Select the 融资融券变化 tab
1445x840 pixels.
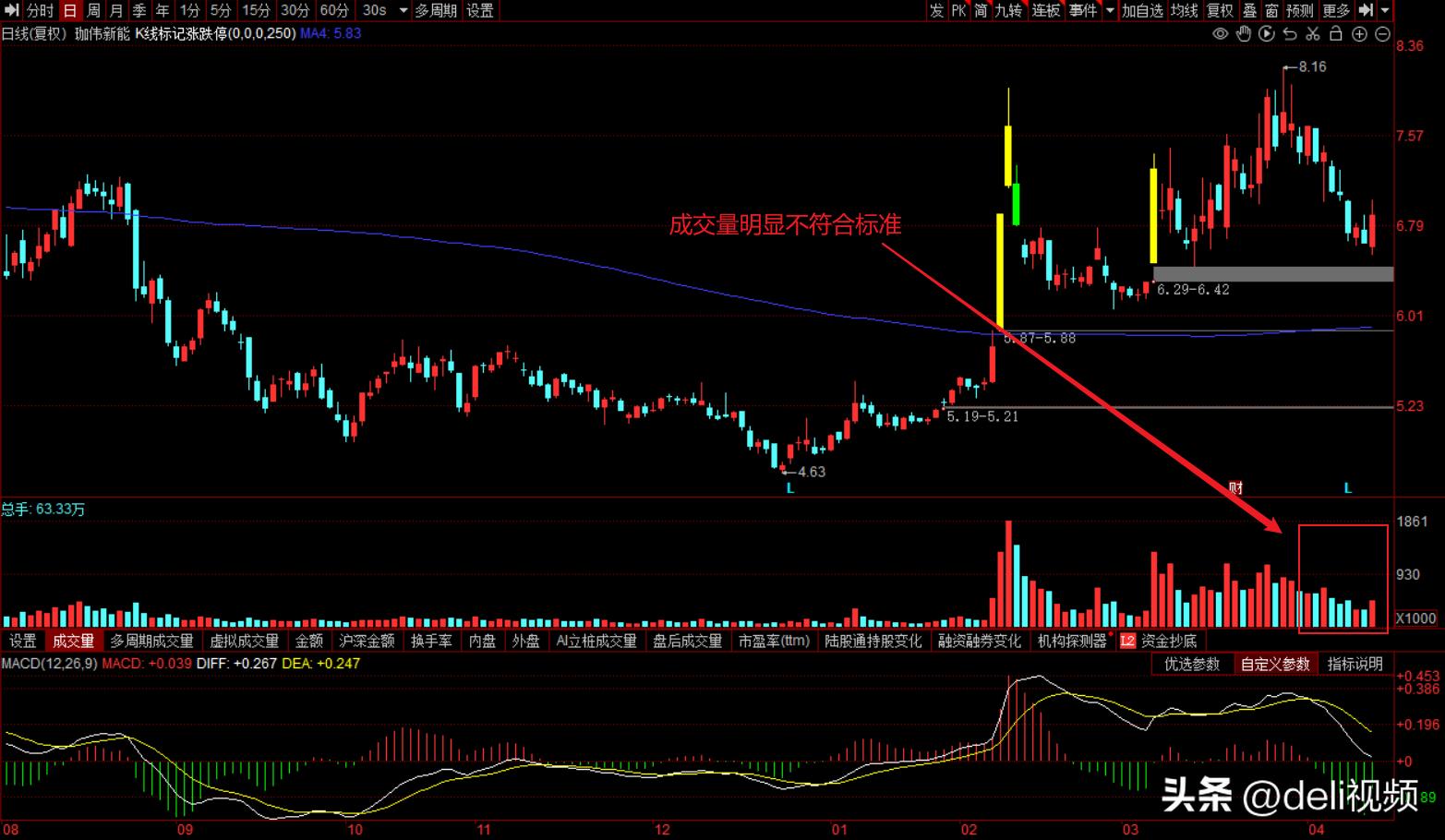point(980,641)
